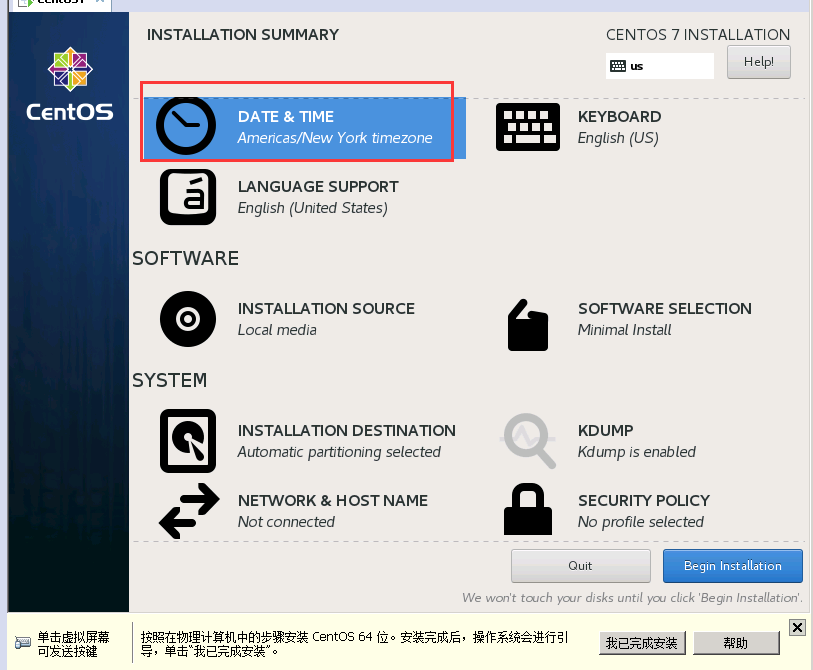Open the Kdump magnifier icon
Viewport: 813px width, 670px height.
528,441
